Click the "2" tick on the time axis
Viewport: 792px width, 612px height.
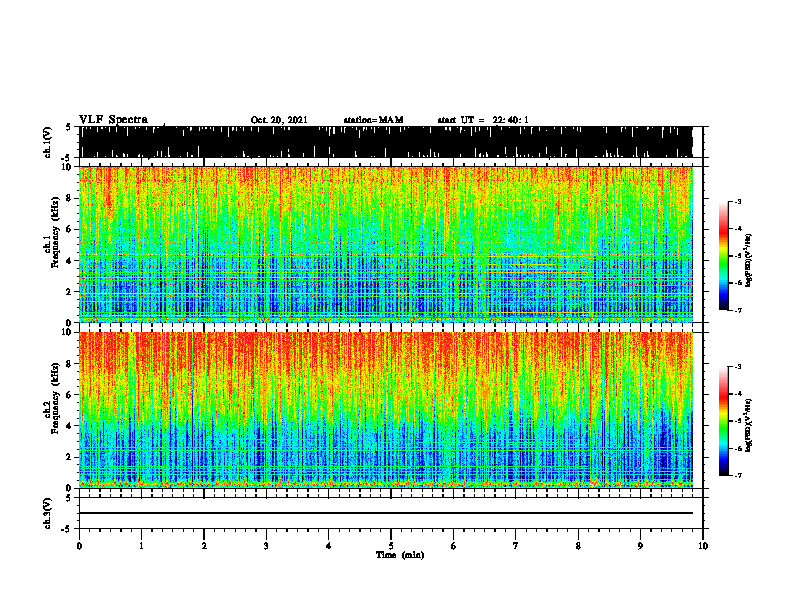tap(204, 546)
